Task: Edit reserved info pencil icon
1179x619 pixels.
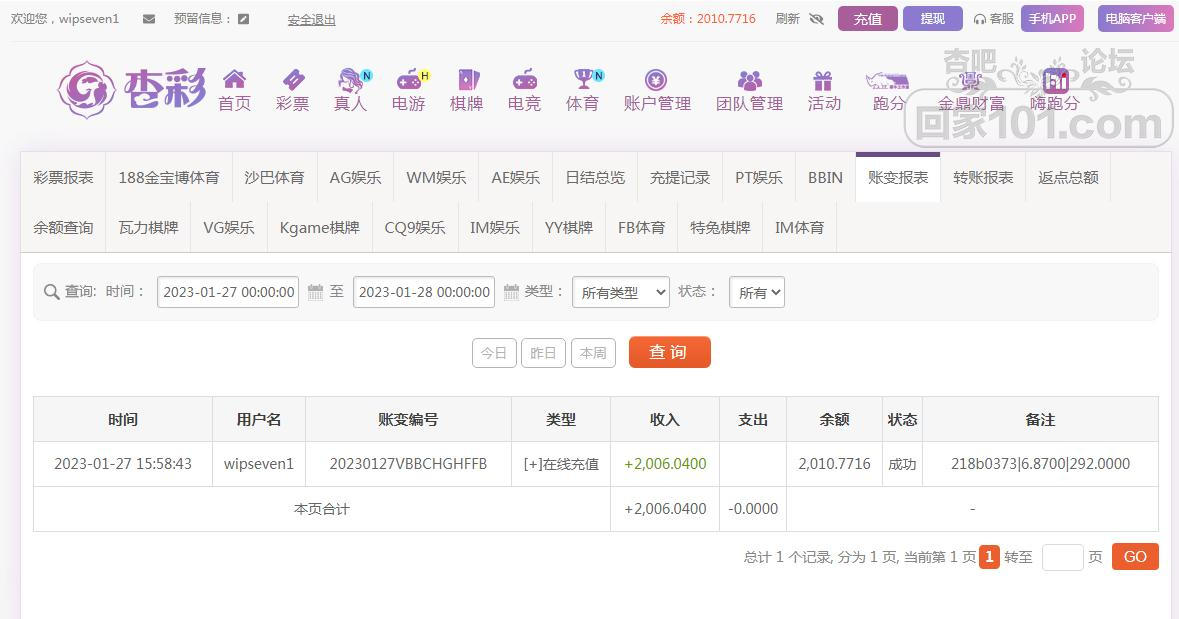Action: point(244,19)
